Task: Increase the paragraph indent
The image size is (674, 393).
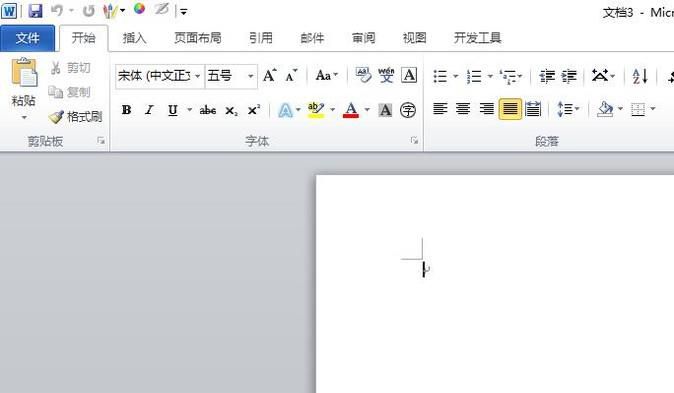Action: (x=569, y=76)
